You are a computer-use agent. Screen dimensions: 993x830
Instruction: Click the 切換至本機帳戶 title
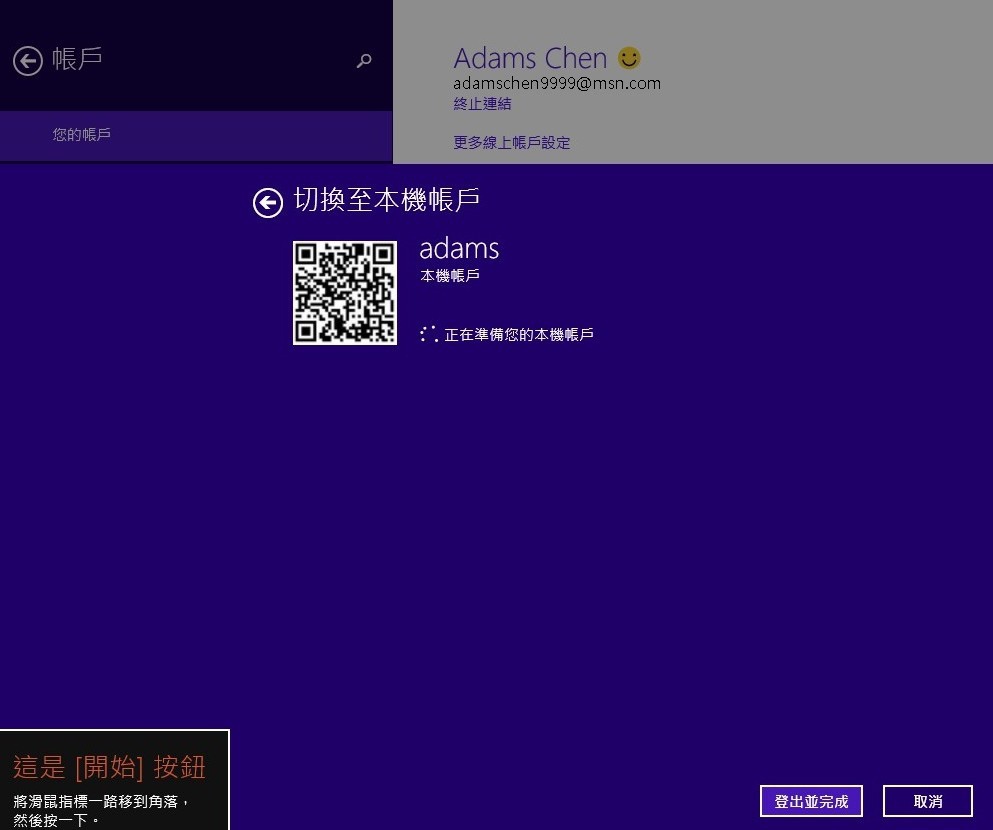click(x=386, y=200)
